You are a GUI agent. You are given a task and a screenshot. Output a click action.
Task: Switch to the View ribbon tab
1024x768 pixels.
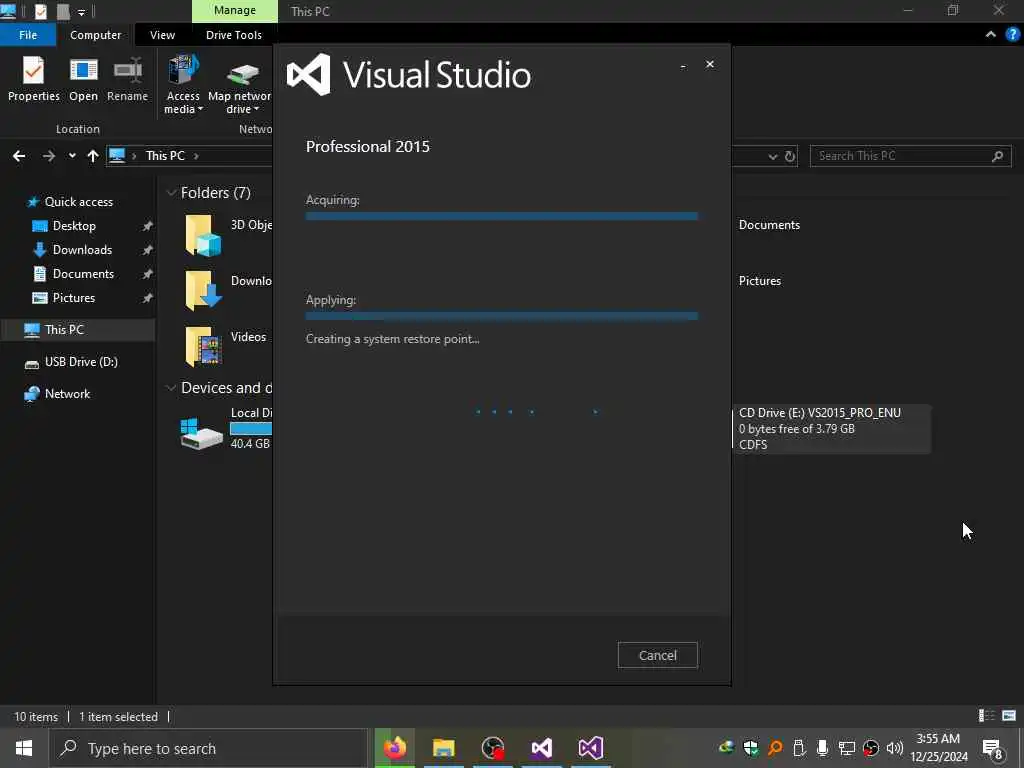tap(162, 35)
